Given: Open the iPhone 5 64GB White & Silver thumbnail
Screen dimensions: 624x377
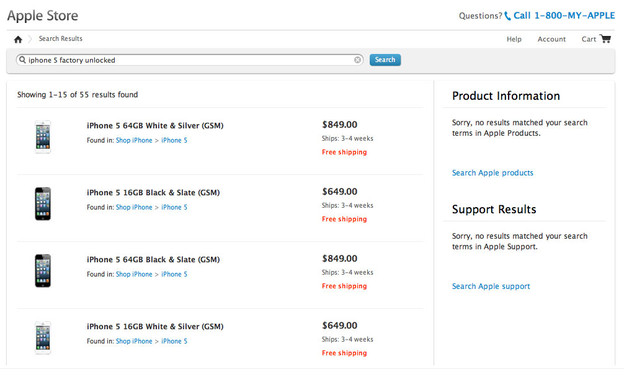Looking at the screenshot, I should 43,137.
